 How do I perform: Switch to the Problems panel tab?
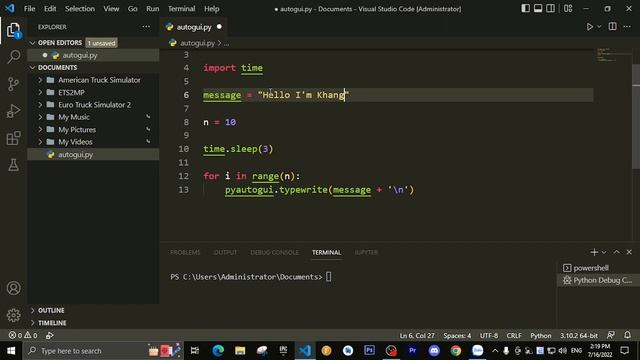pos(185,253)
